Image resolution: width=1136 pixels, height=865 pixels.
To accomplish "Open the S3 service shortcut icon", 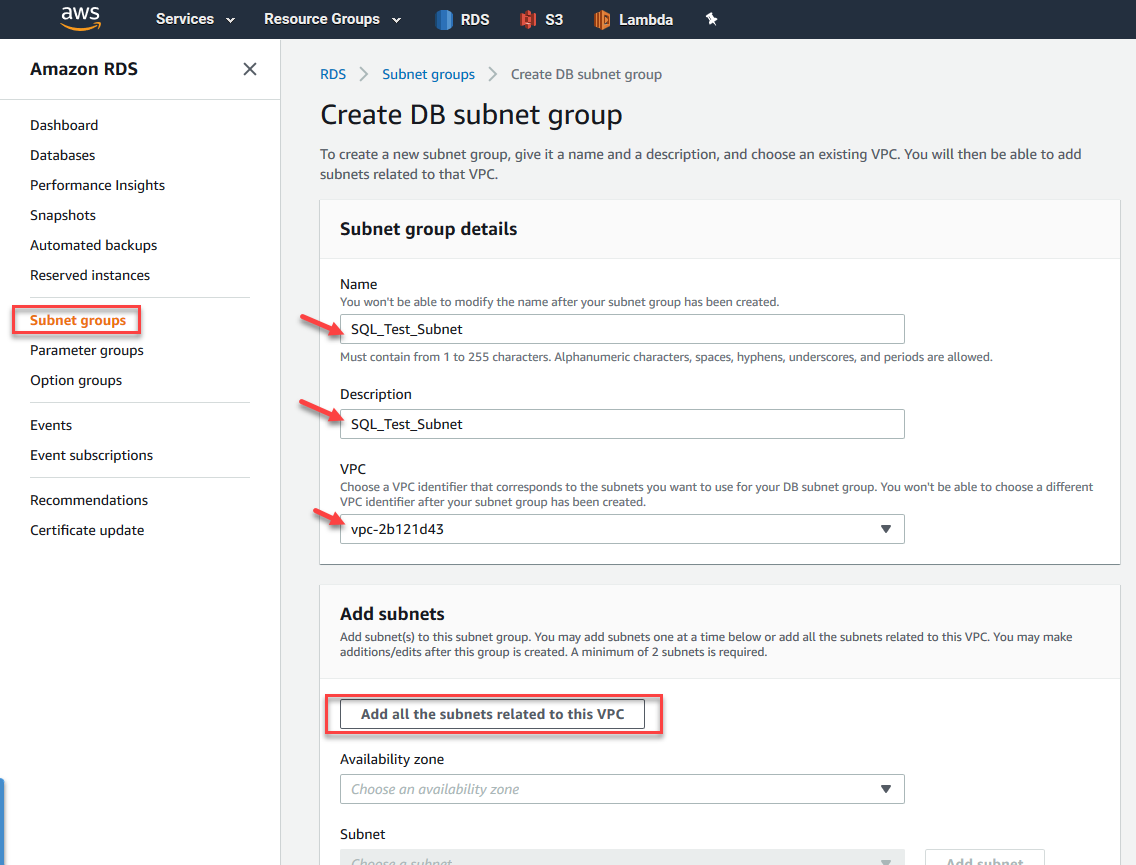I will pyautogui.click(x=529, y=19).
